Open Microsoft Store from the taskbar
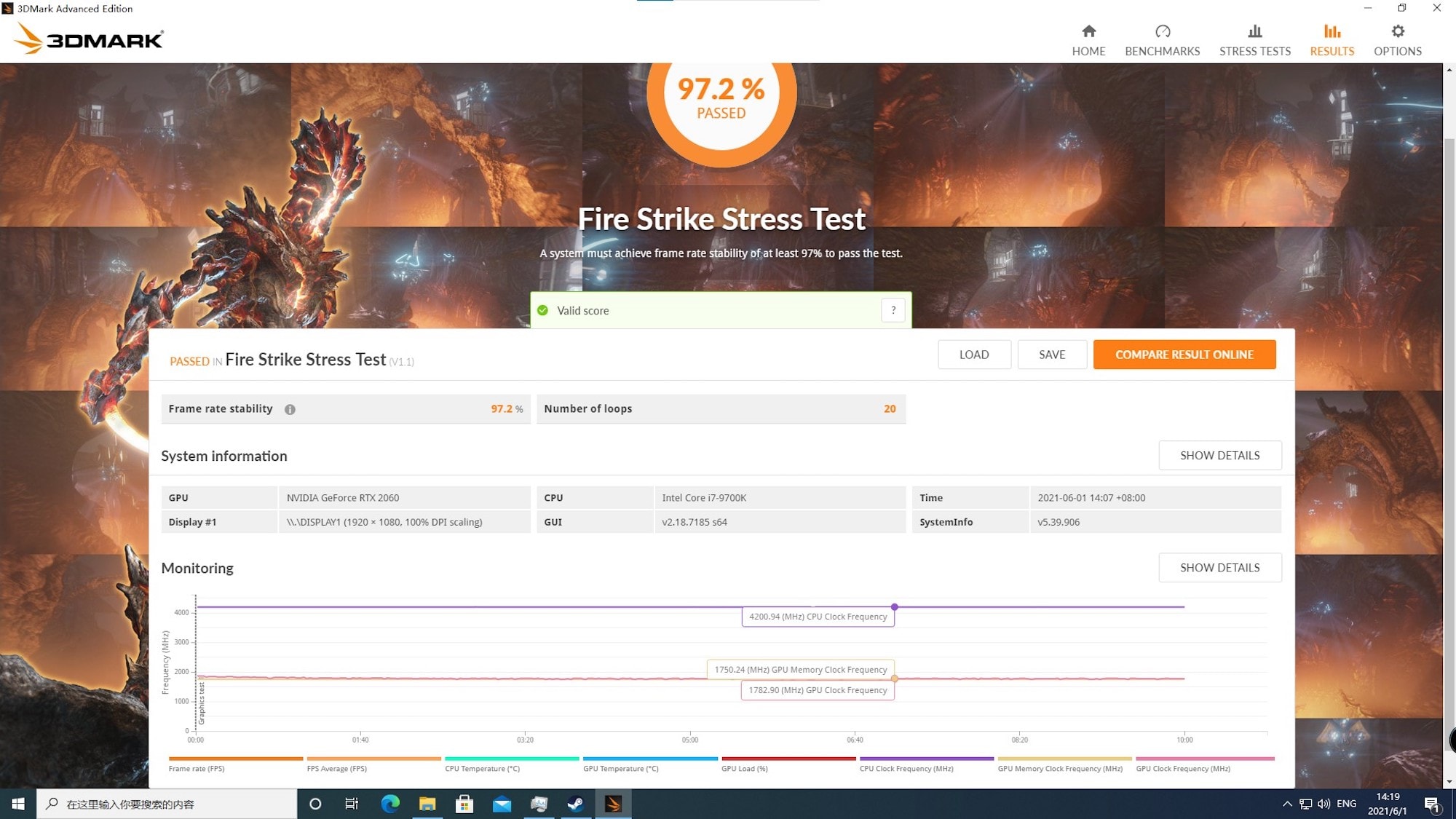The height and width of the screenshot is (819, 1456). coord(464,804)
